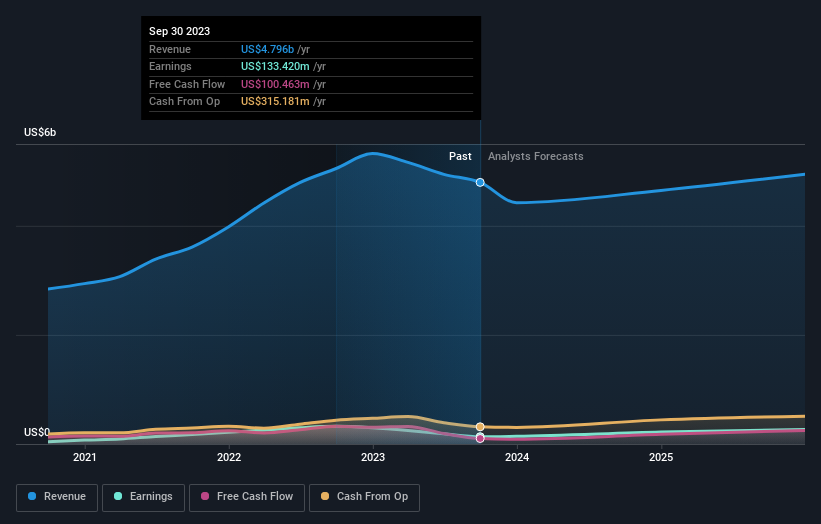Click the Revenue row label in tooltip
Image resolution: width=821 pixels, height=524 pixels.
pyautogui.click(x=170, y=49)
